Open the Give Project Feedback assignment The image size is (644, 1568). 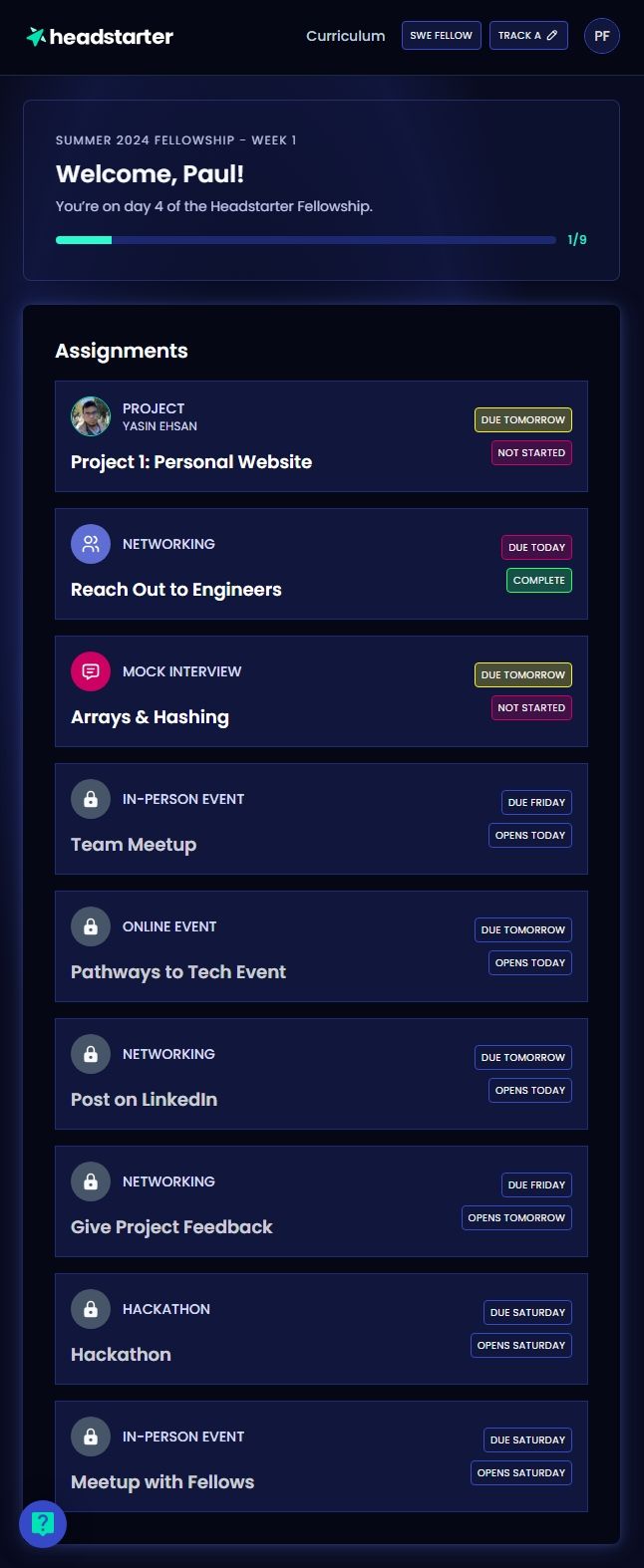pyautogui.click(x=321, y=1201)
